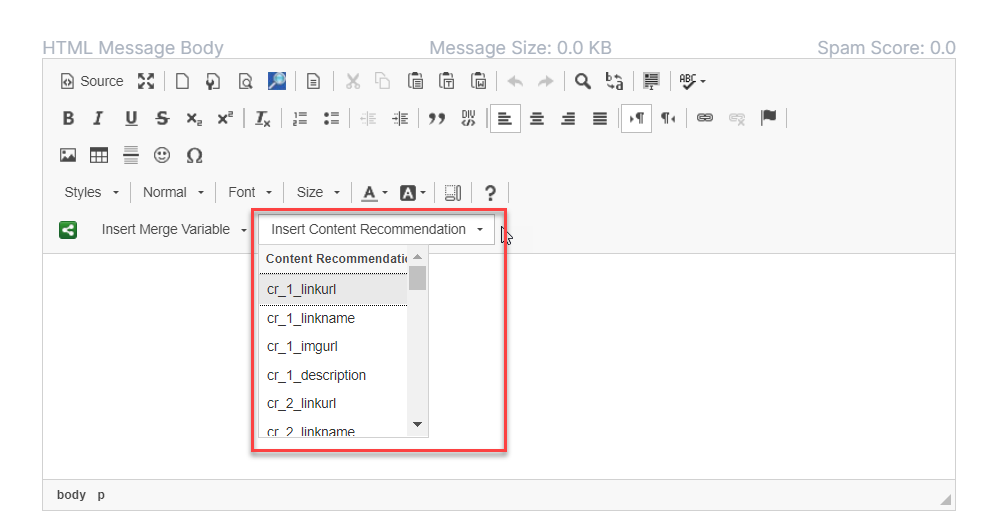Open the Styles dropdown

point(92,192)
